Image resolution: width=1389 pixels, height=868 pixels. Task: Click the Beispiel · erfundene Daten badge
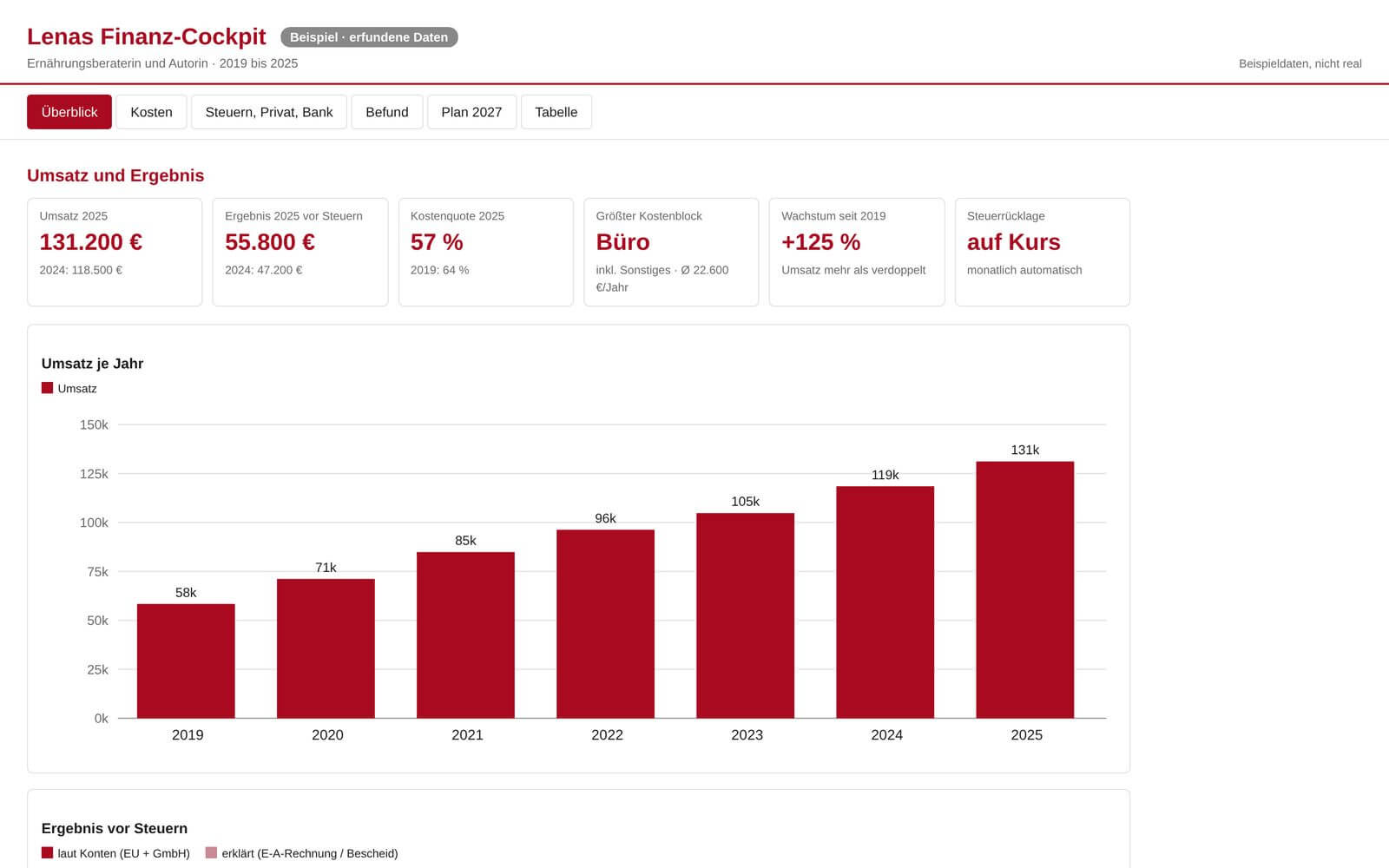pyautogui.click(x=369, y=37)
